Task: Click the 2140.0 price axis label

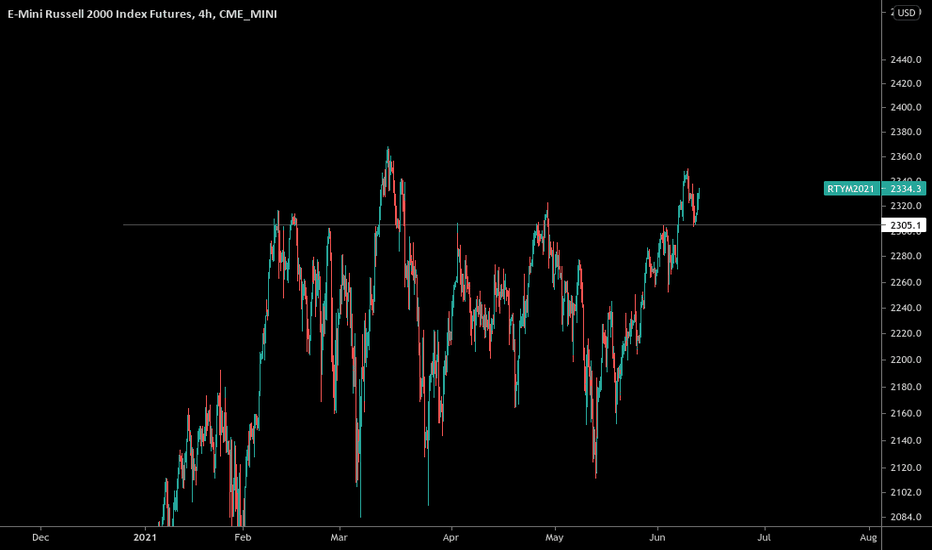Action: tap(905, 441)
